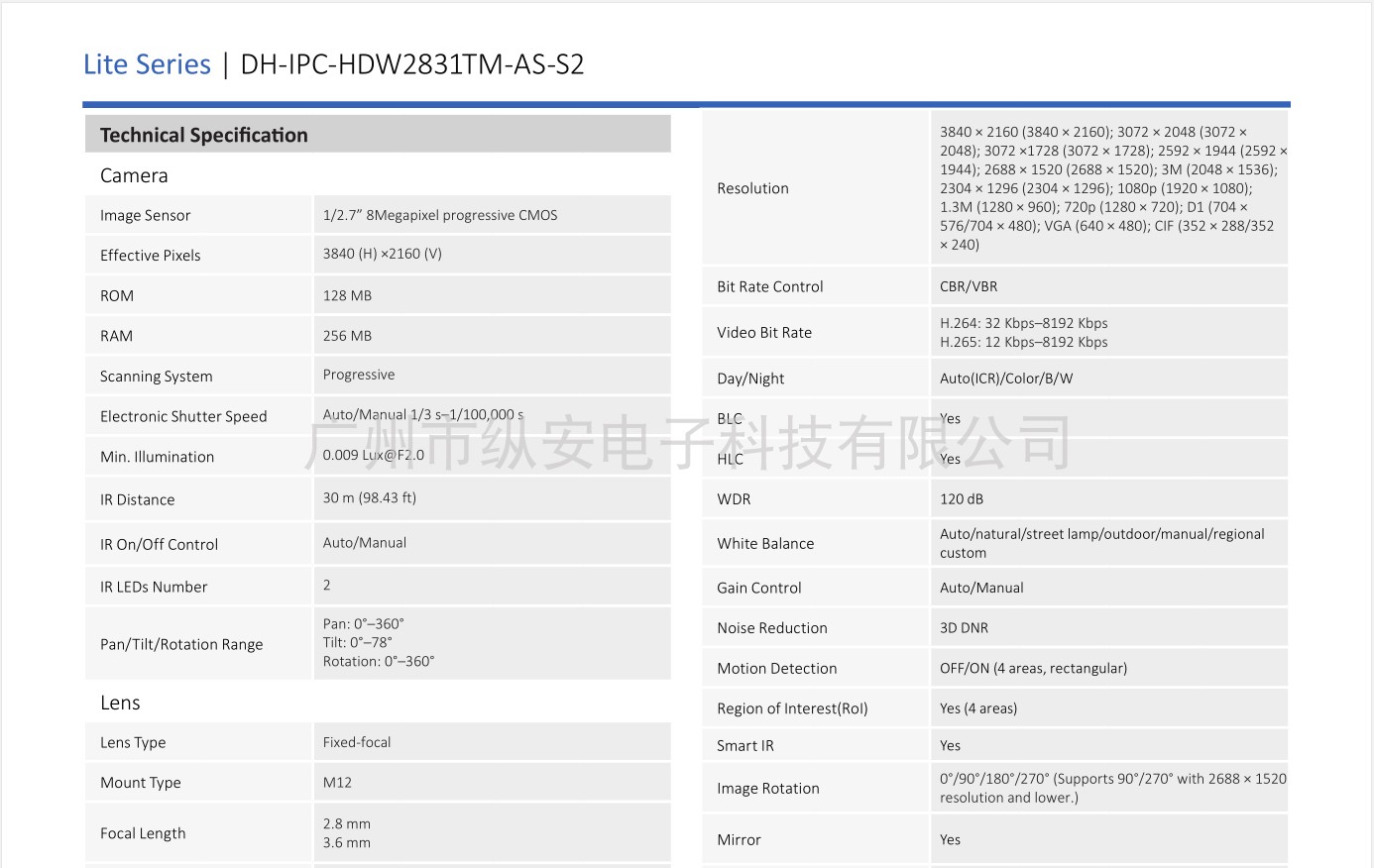Select value "OFF/ON (4 areas, rectangular)"
The height and width of the screenshot is (868, 1374).
(x=1033, y=669)
